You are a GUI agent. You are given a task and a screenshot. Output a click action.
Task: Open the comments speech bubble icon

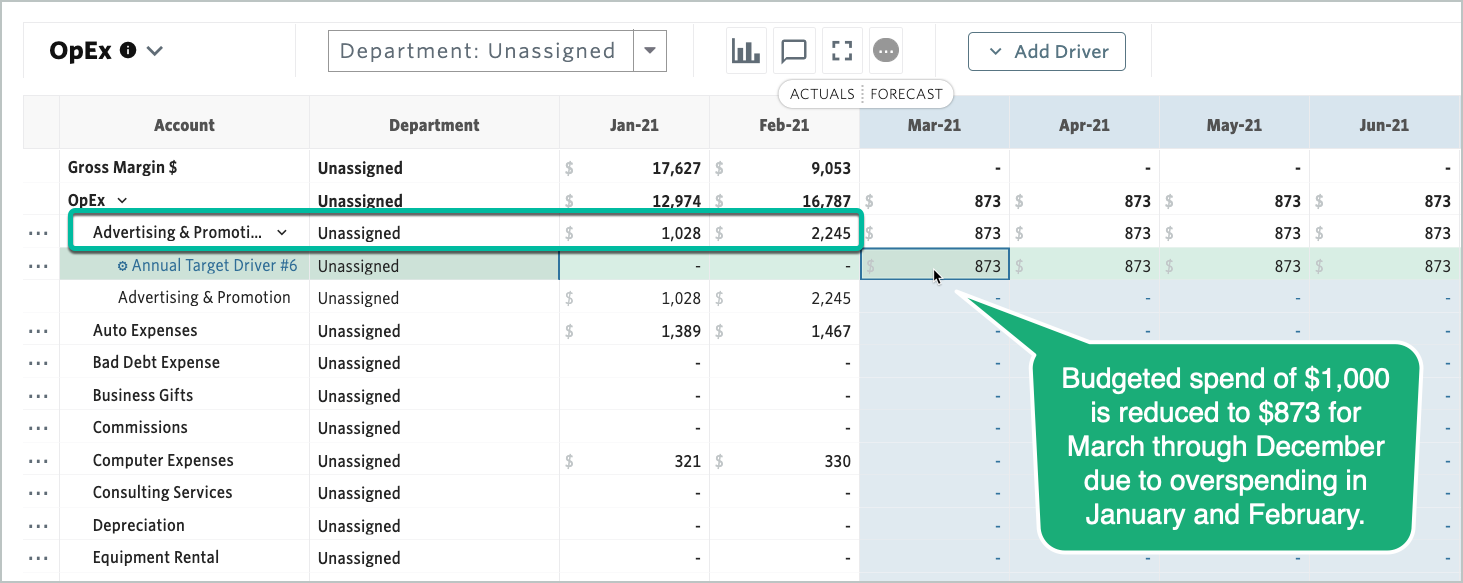tap(794, 51)
